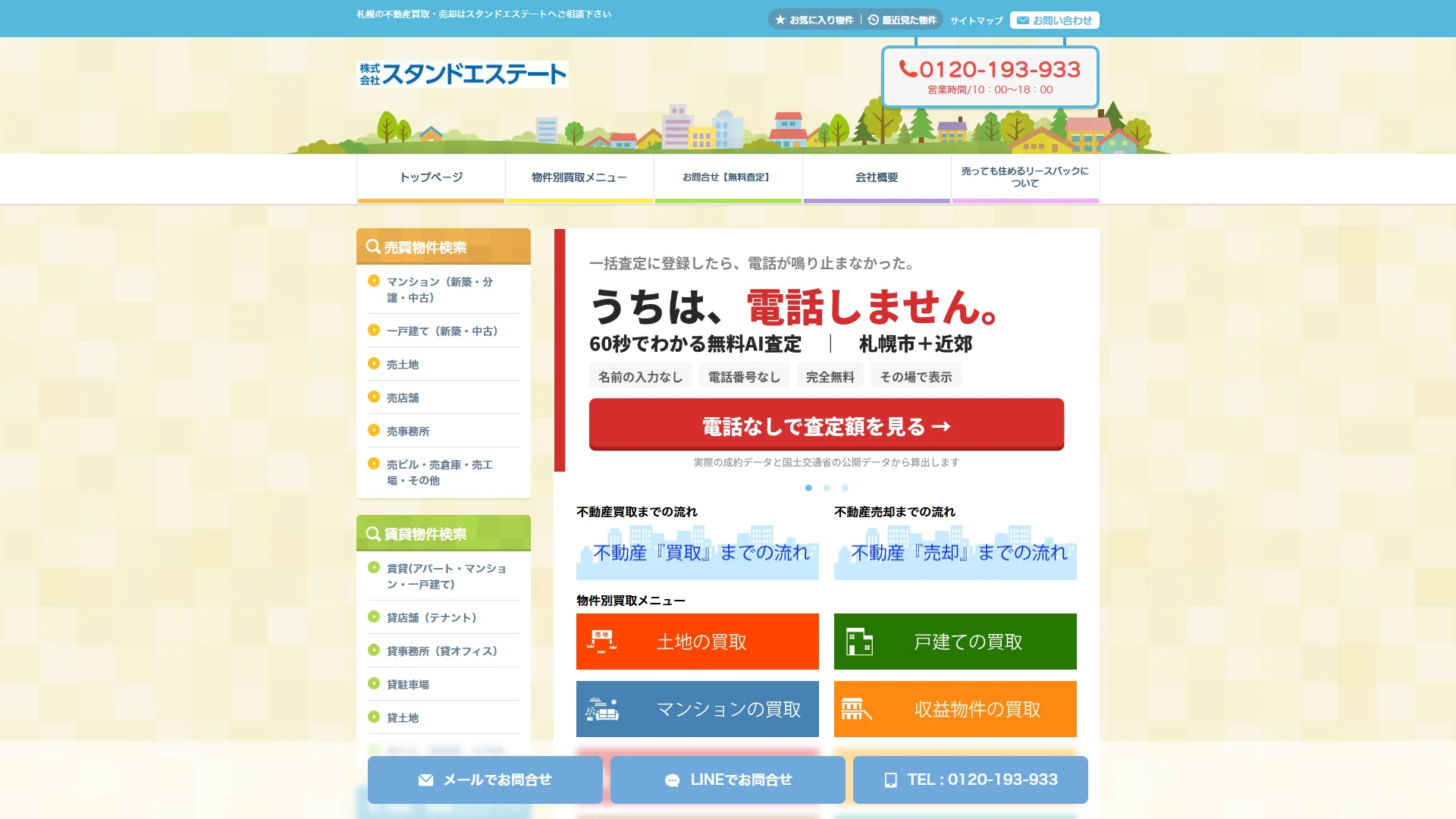
Task: Open the 売事務所 search link
Action: pyautogui.click(x=408, y=431)
